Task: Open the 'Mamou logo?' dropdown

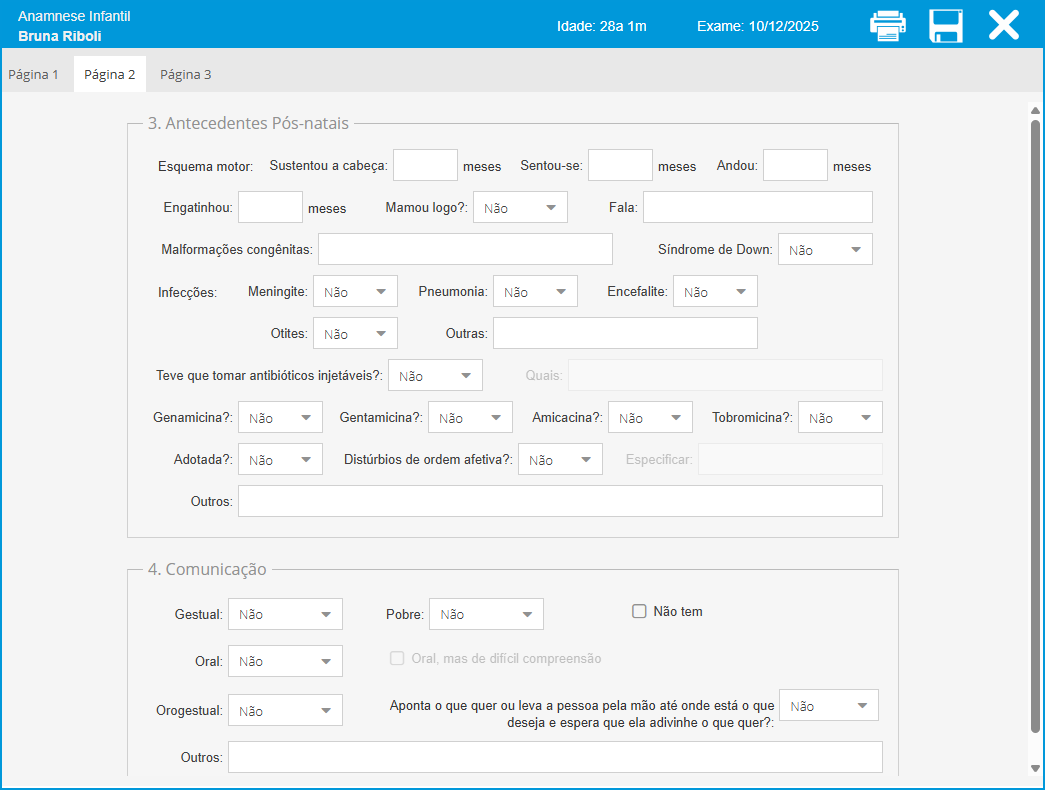Action: point(520,207)
